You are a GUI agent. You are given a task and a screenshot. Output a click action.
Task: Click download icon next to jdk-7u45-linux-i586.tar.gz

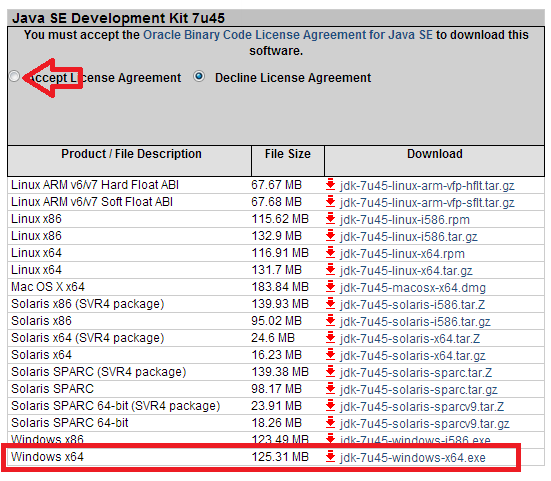coord(330,235)
